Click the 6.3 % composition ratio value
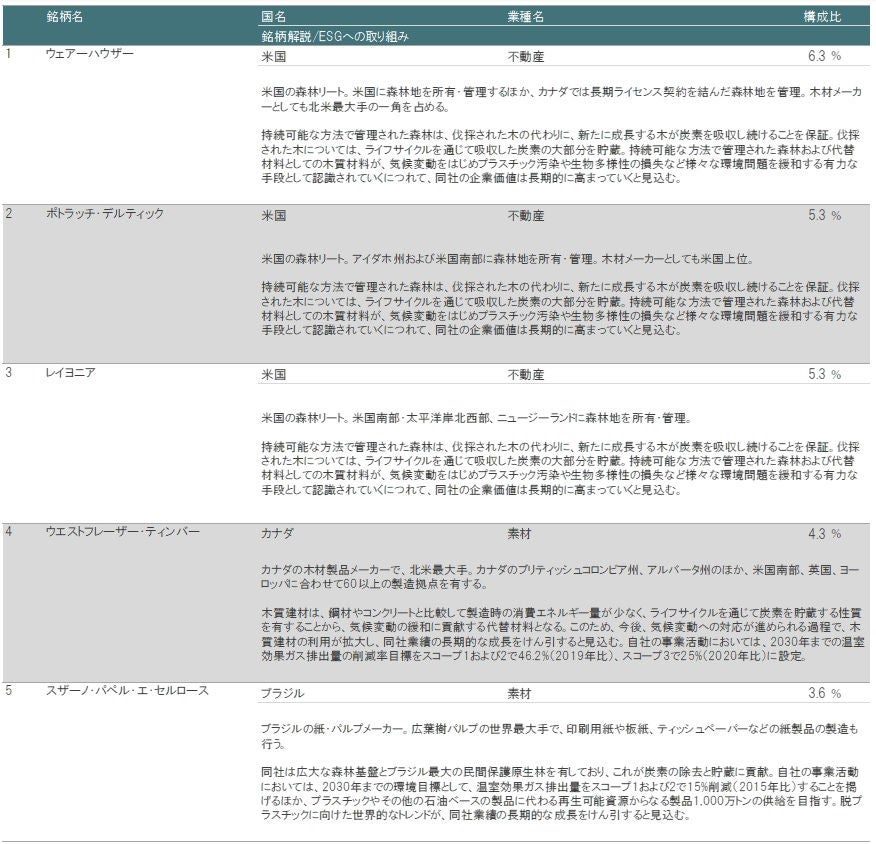This screenshot has width=876, height=844. [824, 55]
